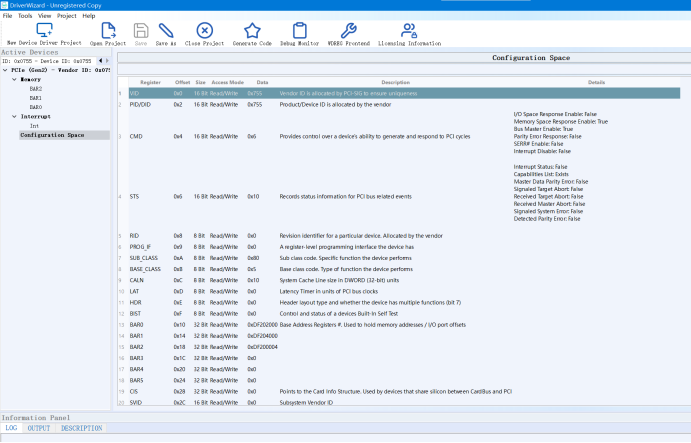Screen dimensions: 691x443
Task: Switch to the OUTPUT tab
Action: [39, 428]
